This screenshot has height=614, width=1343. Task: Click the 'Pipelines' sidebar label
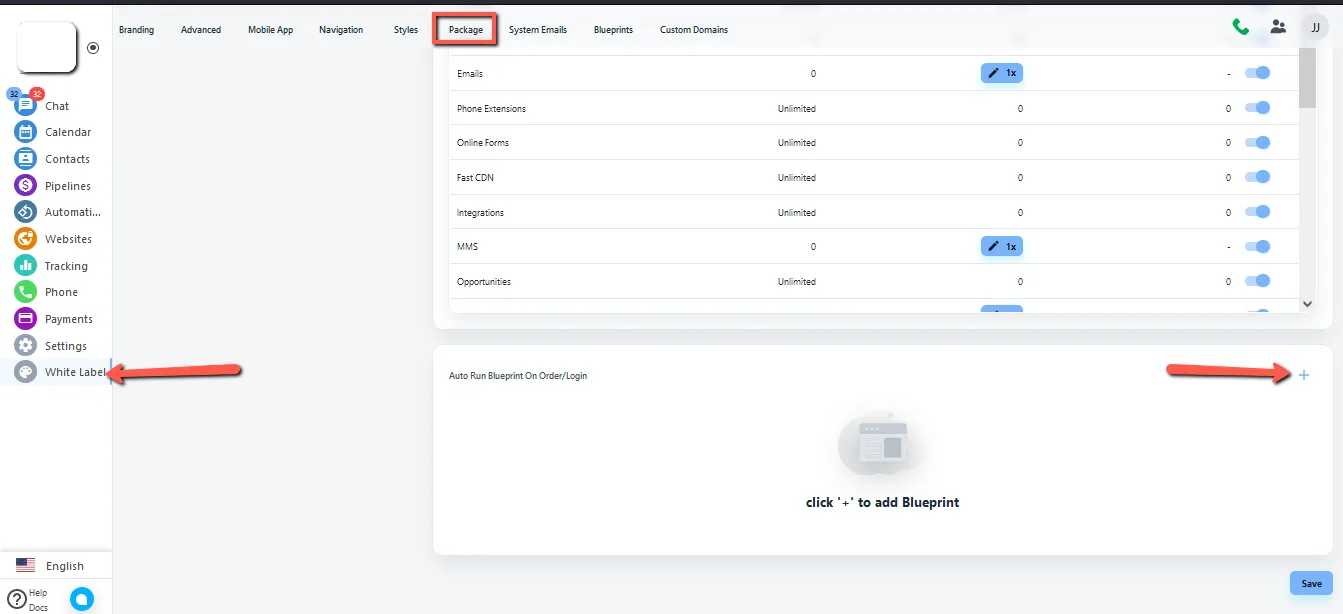click(x=68, y=186)
